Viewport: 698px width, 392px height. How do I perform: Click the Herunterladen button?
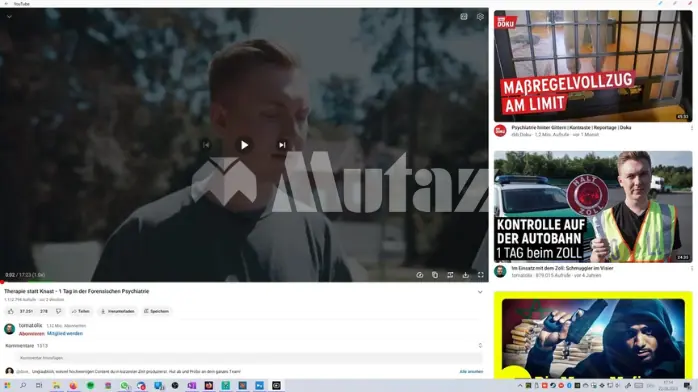click(118, 311)
